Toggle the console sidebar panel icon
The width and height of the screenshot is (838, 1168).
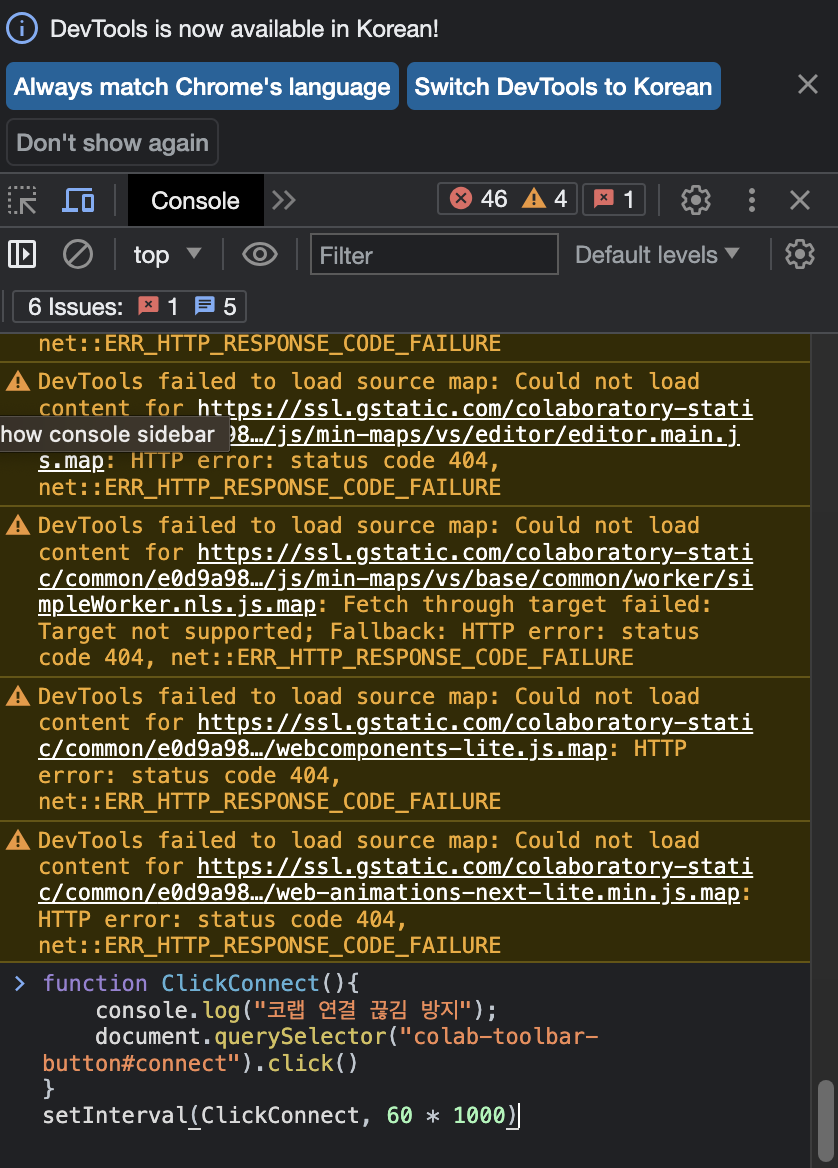click(22, 255)
